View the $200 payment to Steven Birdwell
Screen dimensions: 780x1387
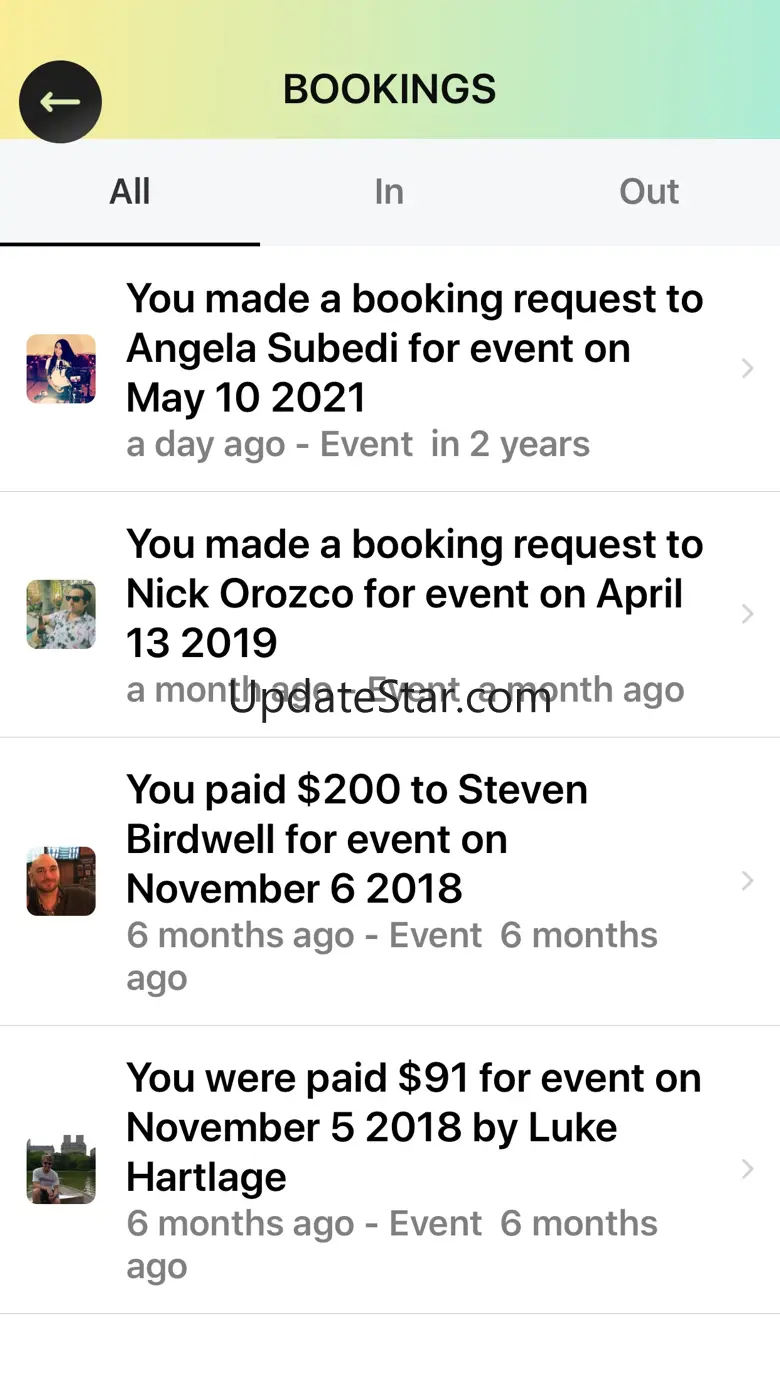click(x=390, y=882)
